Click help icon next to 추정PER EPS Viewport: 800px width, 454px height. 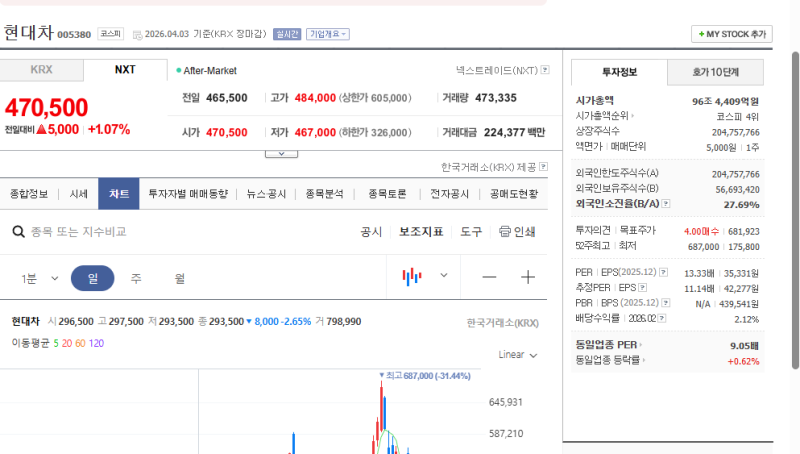pos(643,288)
